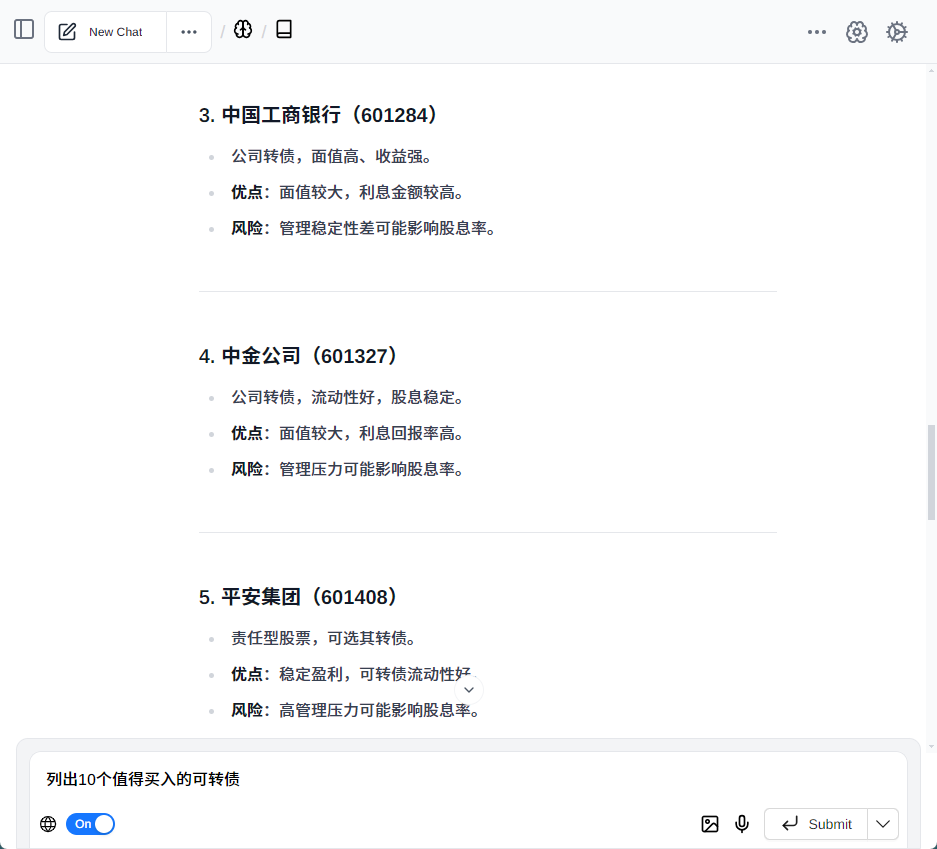The height and width of the screenshot is (849, 937).
Task: Jump to bottom with the chevron button
Action: pos(469,690)
